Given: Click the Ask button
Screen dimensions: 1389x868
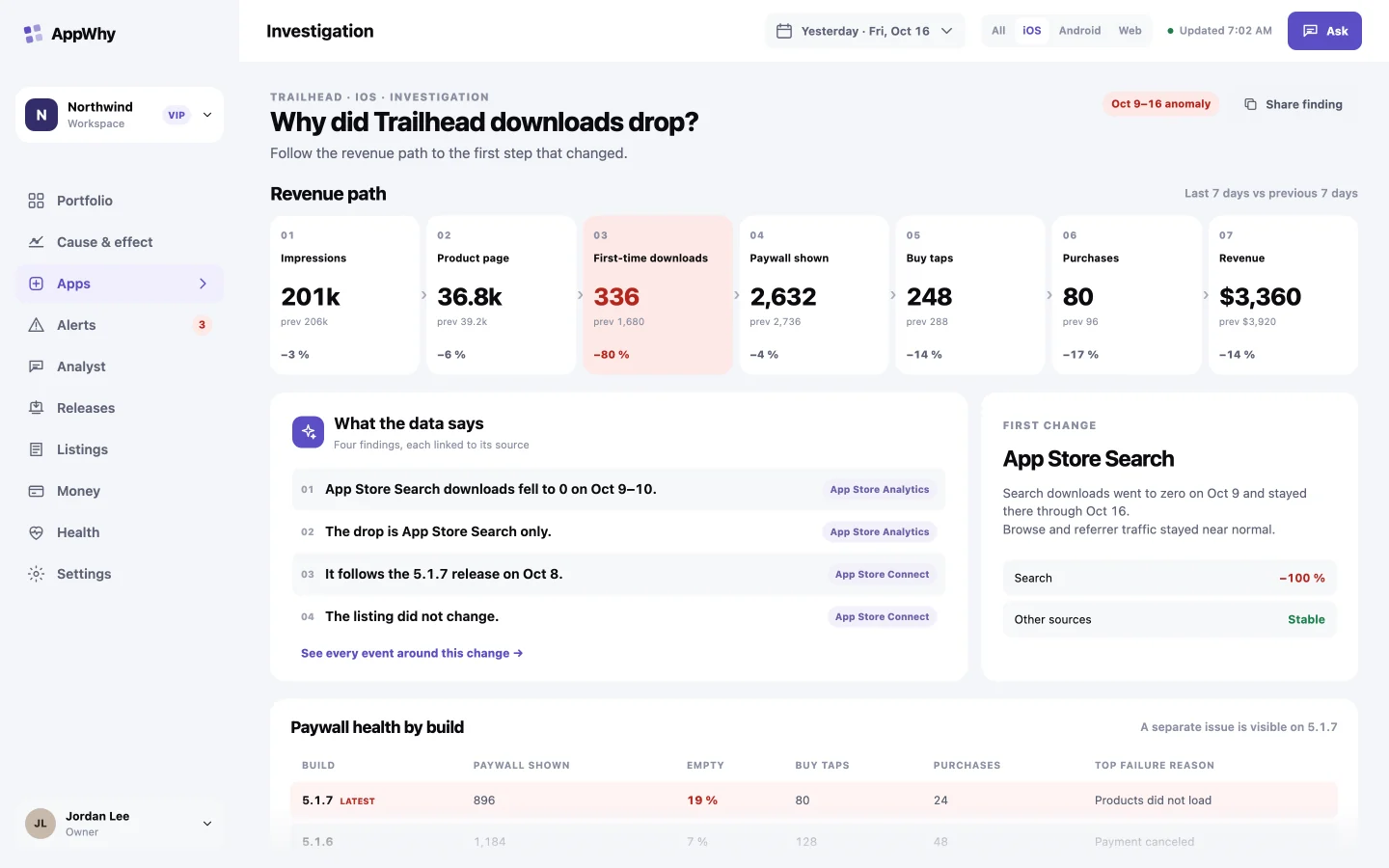Looking at the screenshot, I should [x=1324, y=31].
